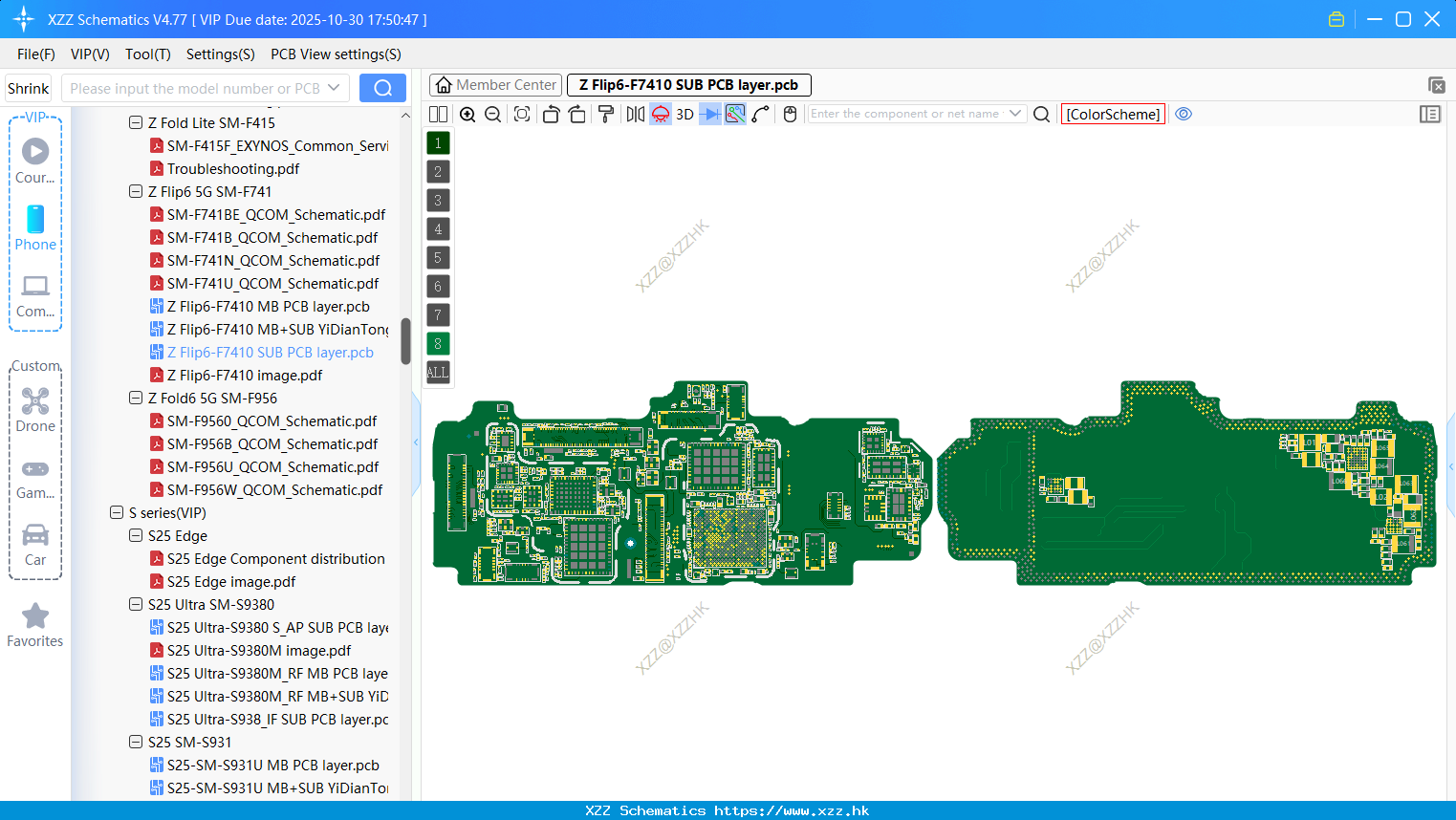Toggle the net routing display icon
1456x820 pixels.
pyautogui.click(x=735, y=114)
